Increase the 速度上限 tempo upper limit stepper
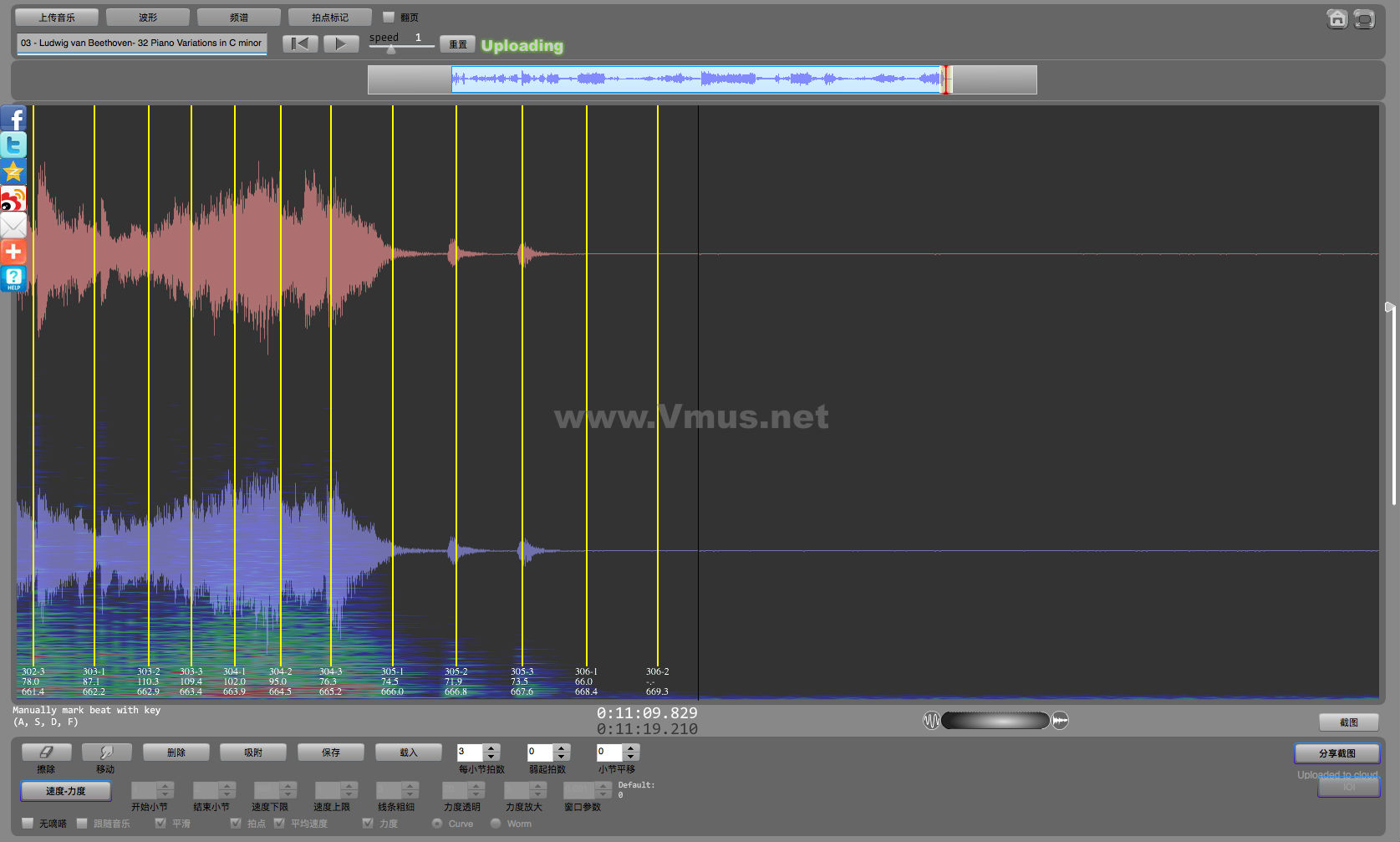Viewport: 1400px width, 842px height. click(349, 786)
